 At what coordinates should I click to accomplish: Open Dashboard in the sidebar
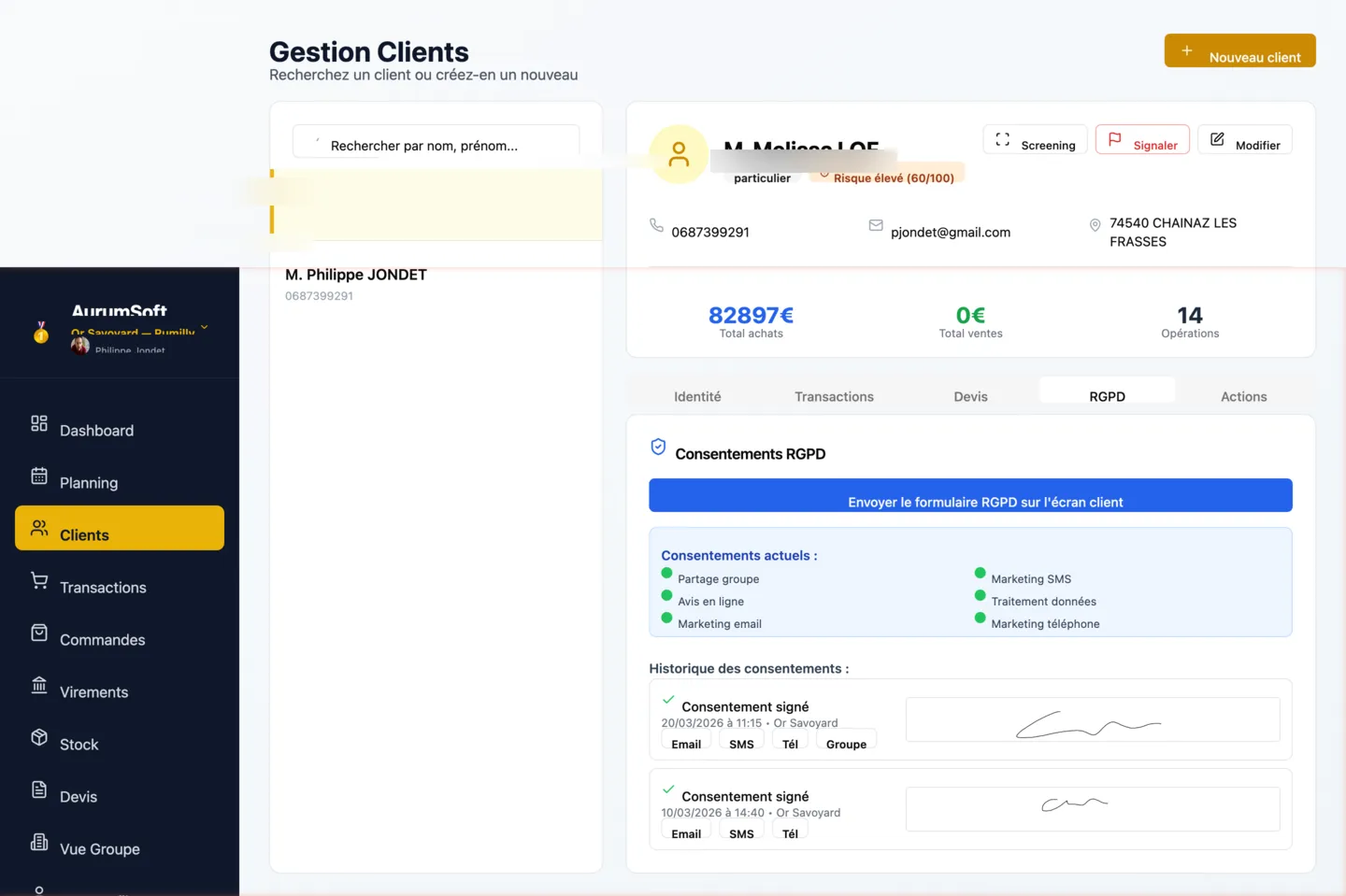coord(120,430)
